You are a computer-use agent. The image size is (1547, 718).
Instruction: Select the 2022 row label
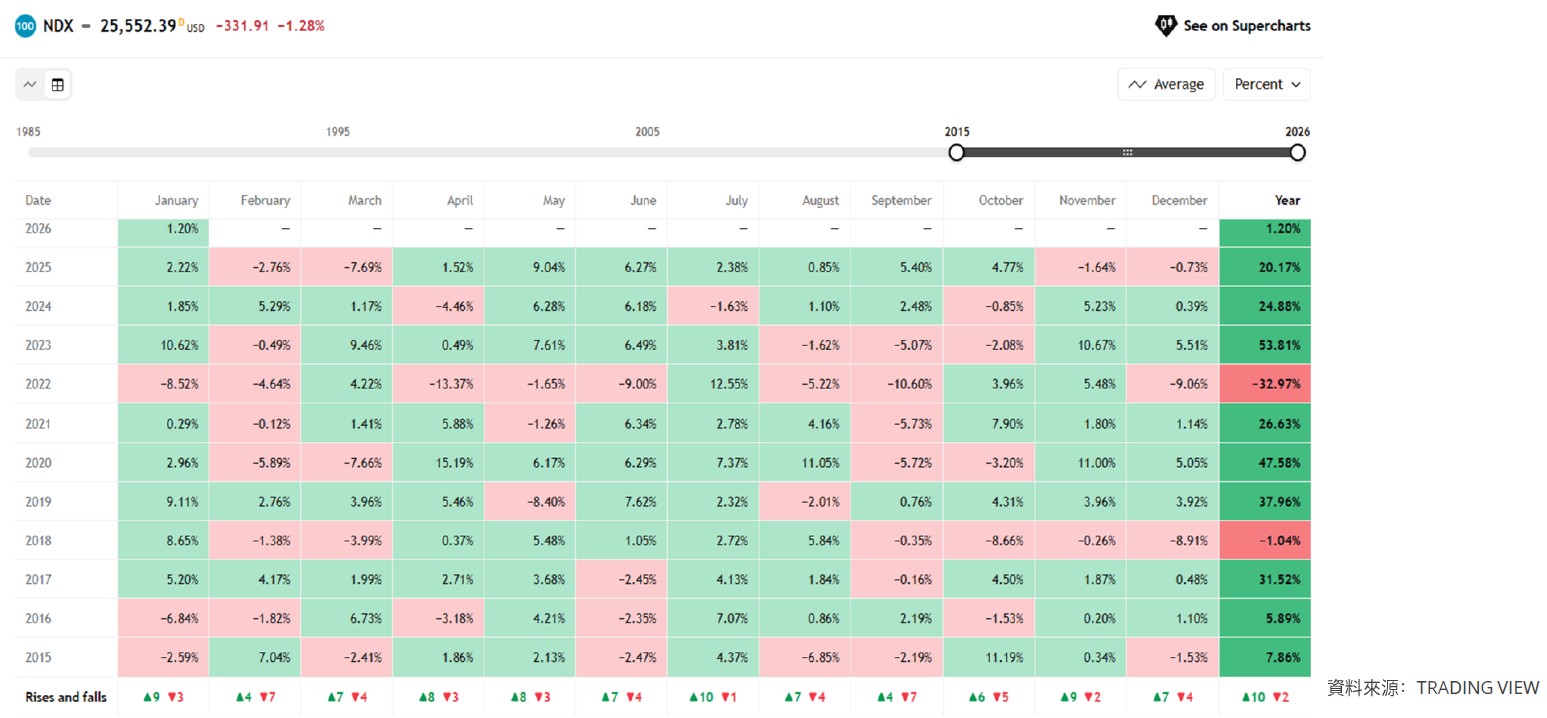[38, 384]
